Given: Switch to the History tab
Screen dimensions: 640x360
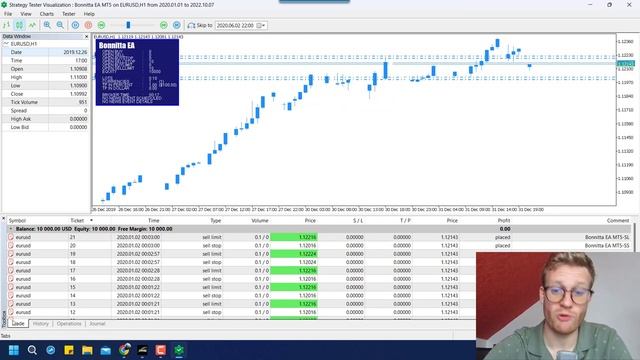Looking at the screenshot, I should [x=40, y=323].
